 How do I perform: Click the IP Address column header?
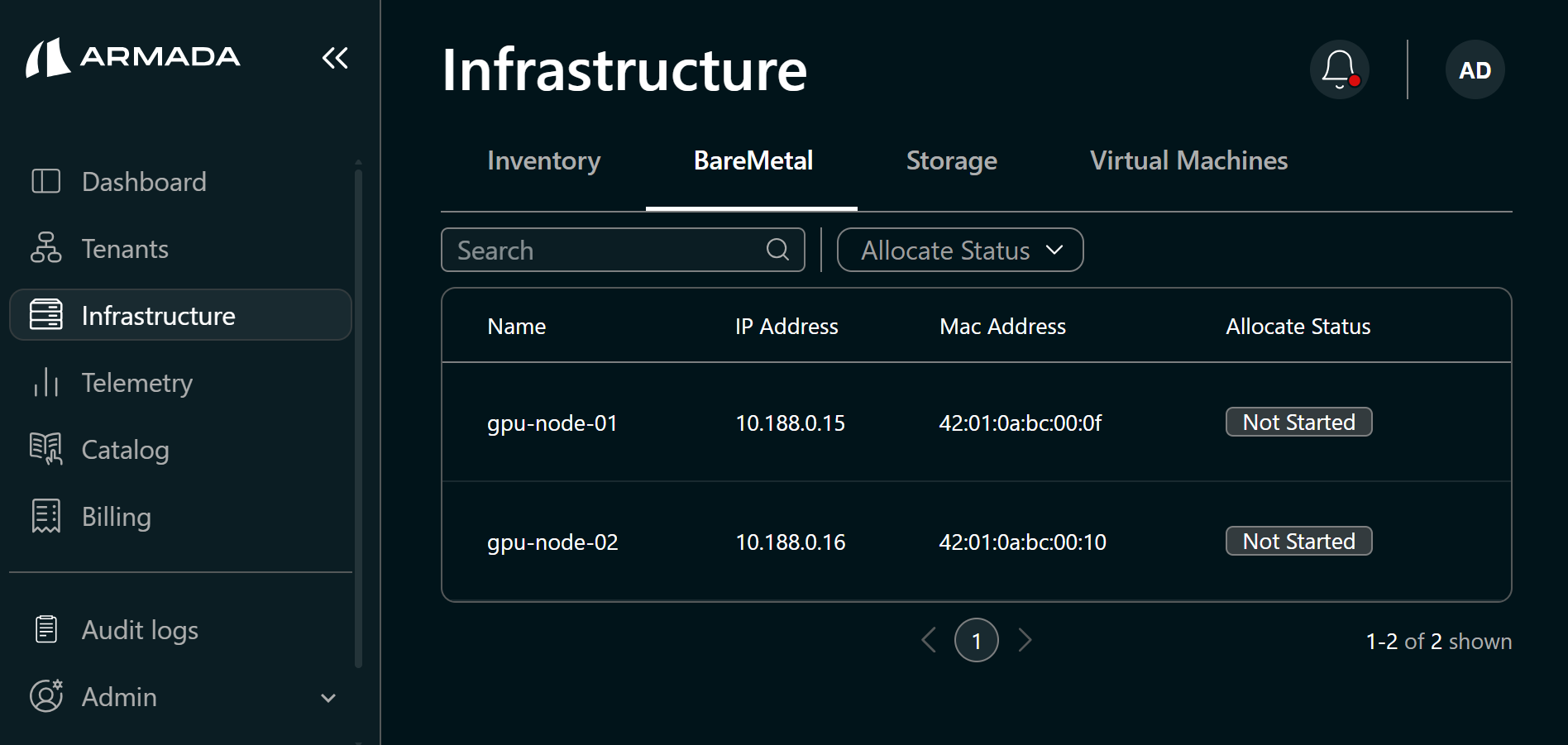pos(786,327)
